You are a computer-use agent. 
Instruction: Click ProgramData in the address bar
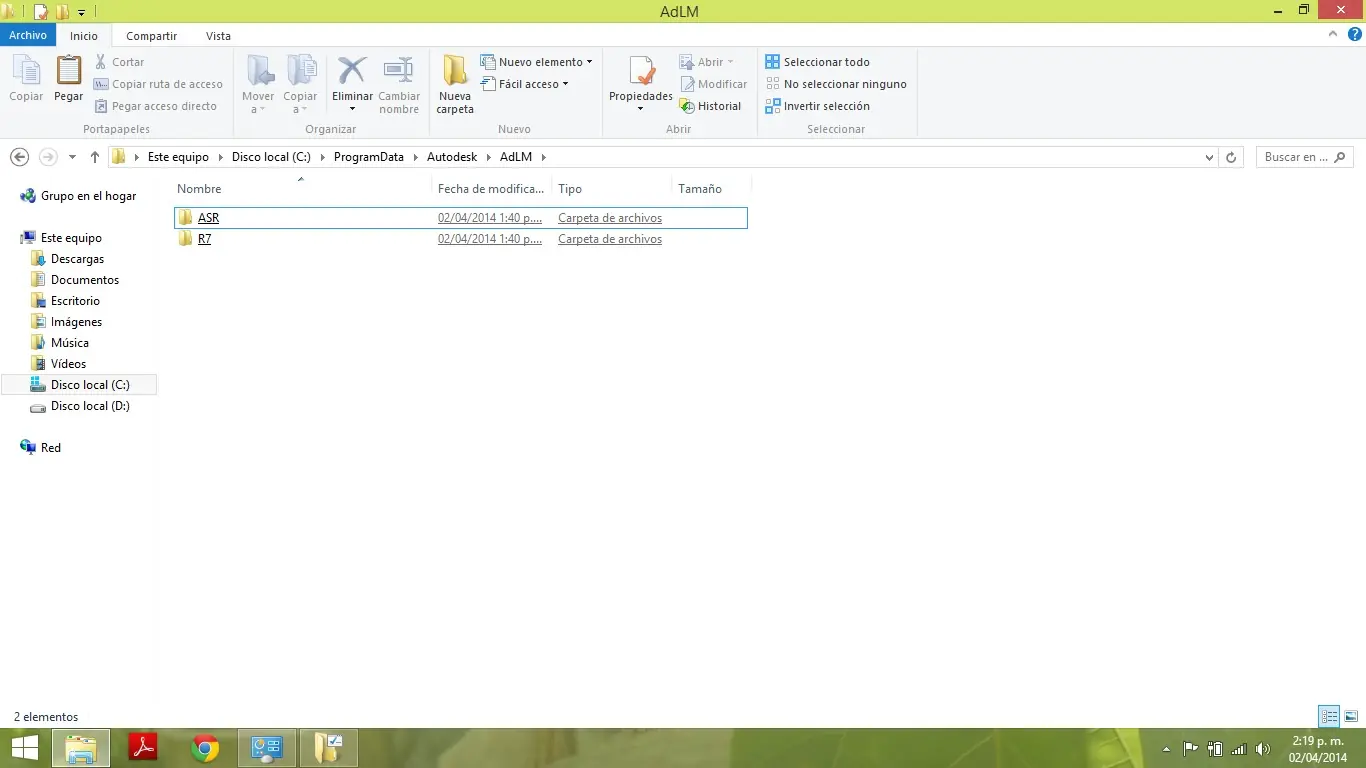tap(368, 157)
